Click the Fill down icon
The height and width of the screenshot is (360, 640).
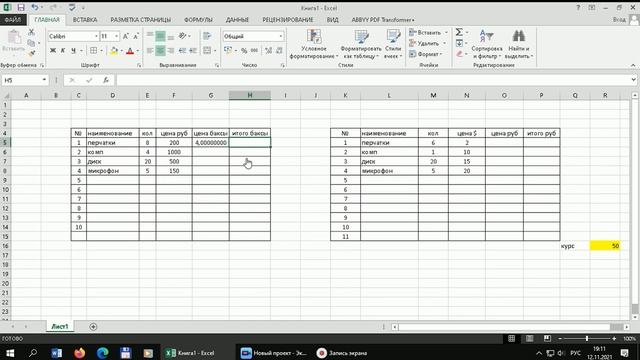[459, 43]
